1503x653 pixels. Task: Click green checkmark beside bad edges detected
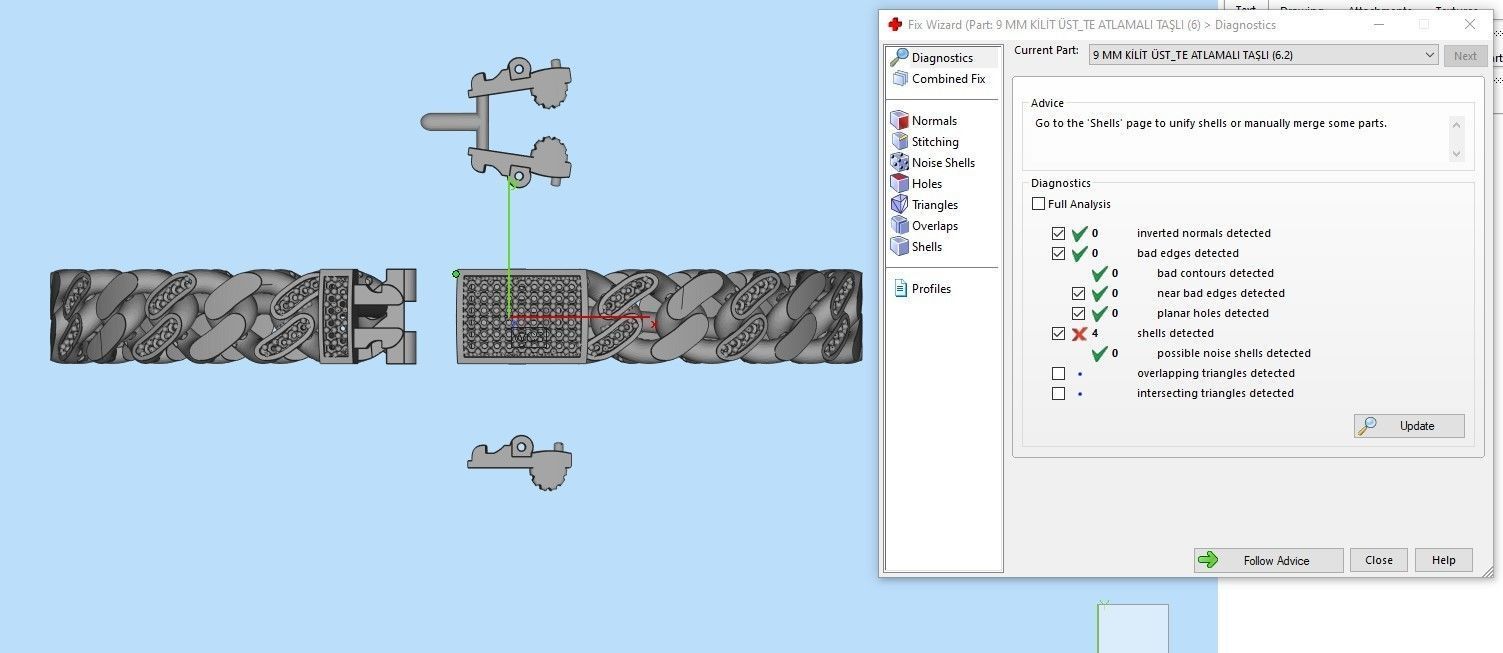pyautogui.click(x=1079, y=254)
